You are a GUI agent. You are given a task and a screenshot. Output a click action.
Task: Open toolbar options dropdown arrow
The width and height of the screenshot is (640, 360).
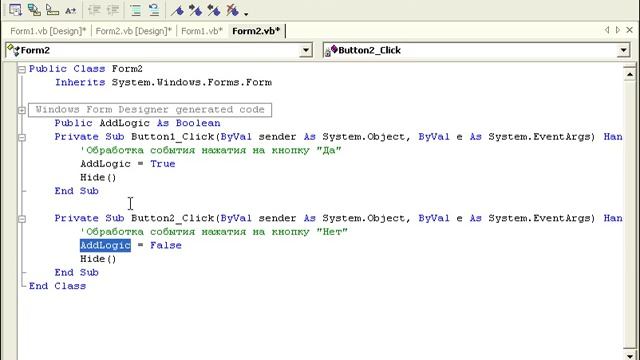pyautogui.click(x=246, y=14)
